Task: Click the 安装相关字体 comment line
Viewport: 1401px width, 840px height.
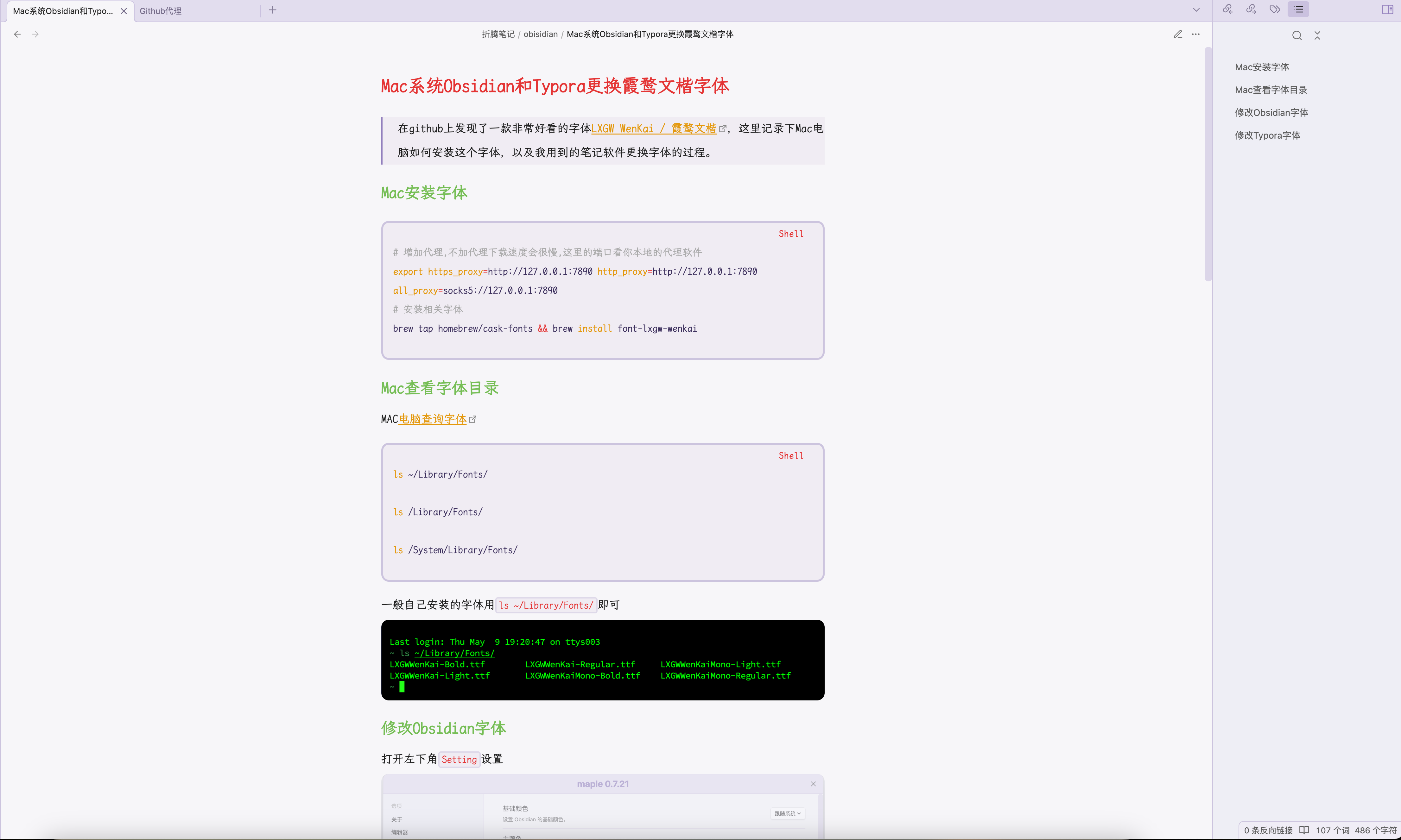Action: tap(428, 310)
